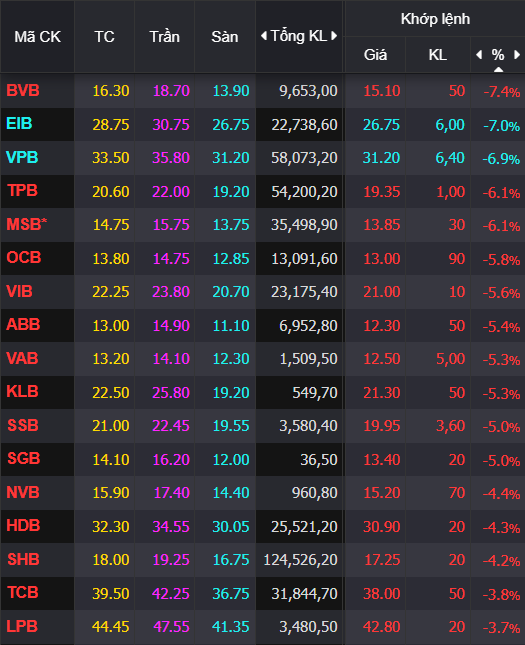Click the Sàn column header
This screenshot has width=525, height=645.
pos(225,37)
